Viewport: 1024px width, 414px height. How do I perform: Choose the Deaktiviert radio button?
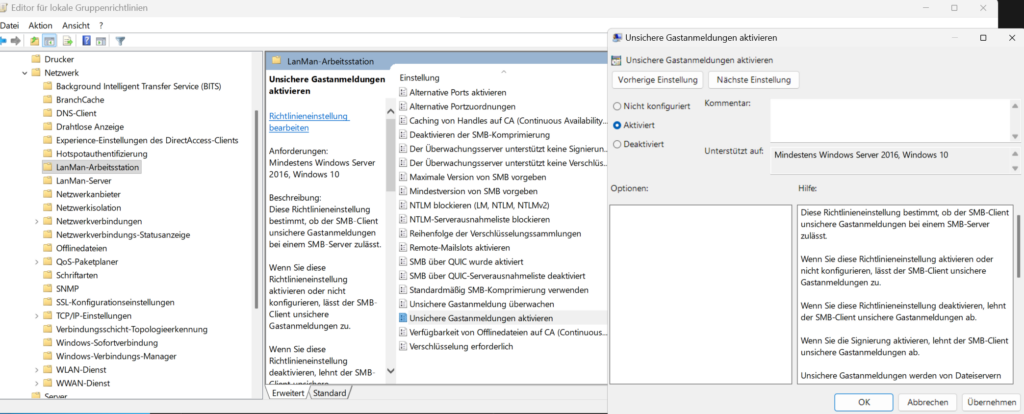click(616, 144)
